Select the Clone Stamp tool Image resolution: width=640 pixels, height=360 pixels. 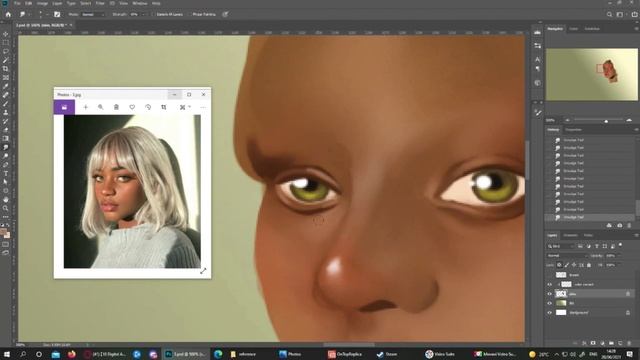[6, 112]
